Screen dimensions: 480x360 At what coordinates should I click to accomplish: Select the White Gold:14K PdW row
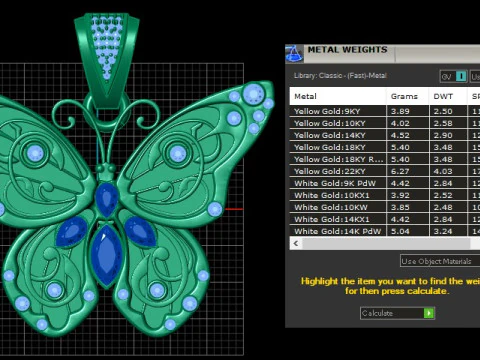385,231
